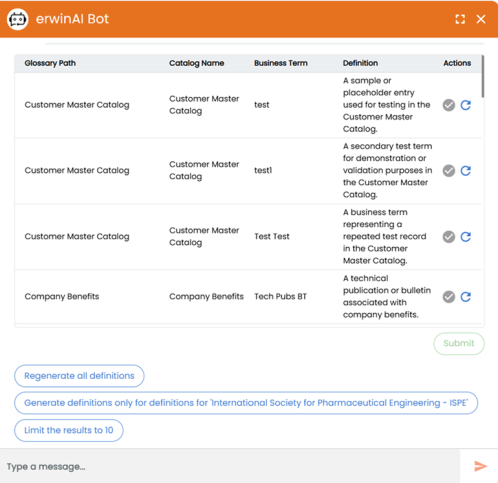Select the ISPE-only definitions suggestion
498x483 pixels.
(246, 403)
